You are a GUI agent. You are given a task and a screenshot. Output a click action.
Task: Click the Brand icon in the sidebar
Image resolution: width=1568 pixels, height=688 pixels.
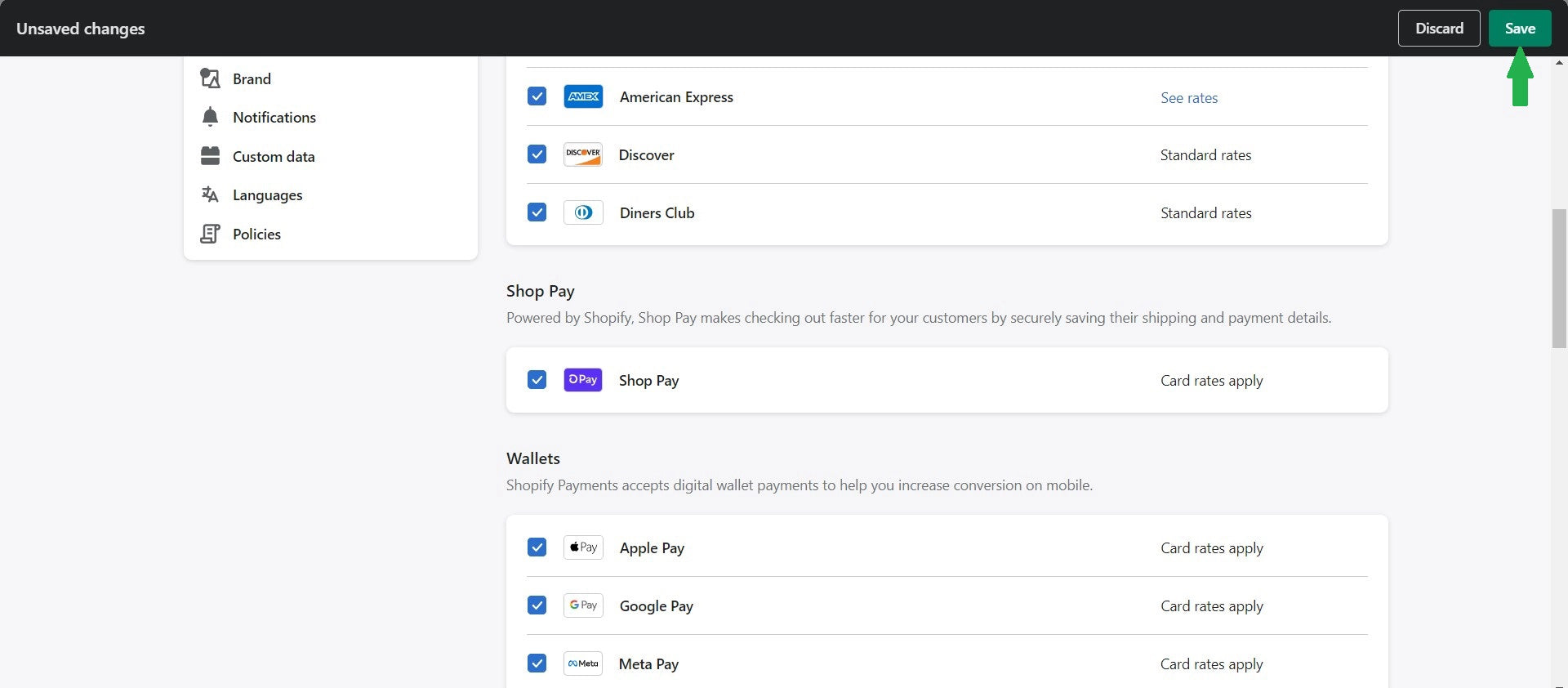[x=210, y=78]
